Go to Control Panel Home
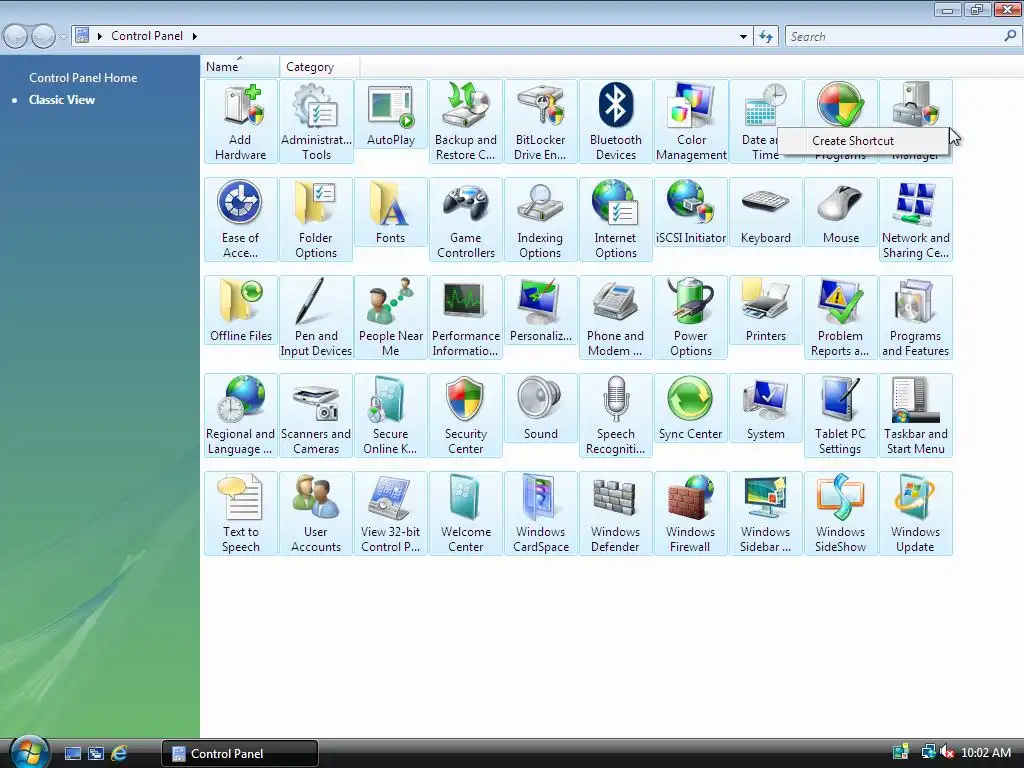This screenshot has height=768, width=1024. [x=83, y=78]
